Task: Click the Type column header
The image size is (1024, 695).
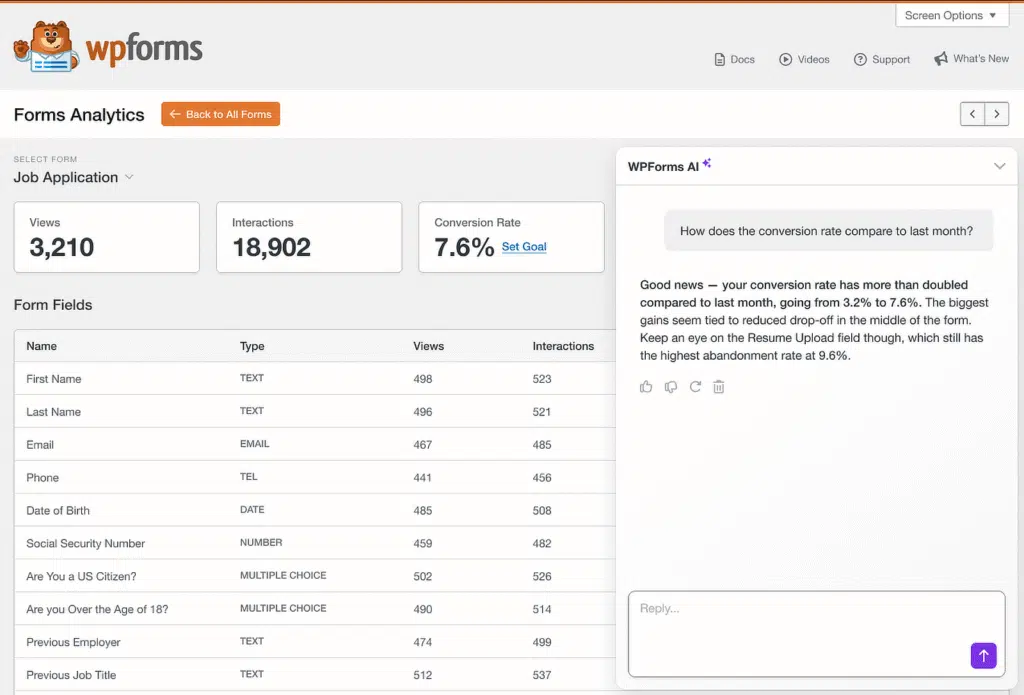Action: point(252,346)
